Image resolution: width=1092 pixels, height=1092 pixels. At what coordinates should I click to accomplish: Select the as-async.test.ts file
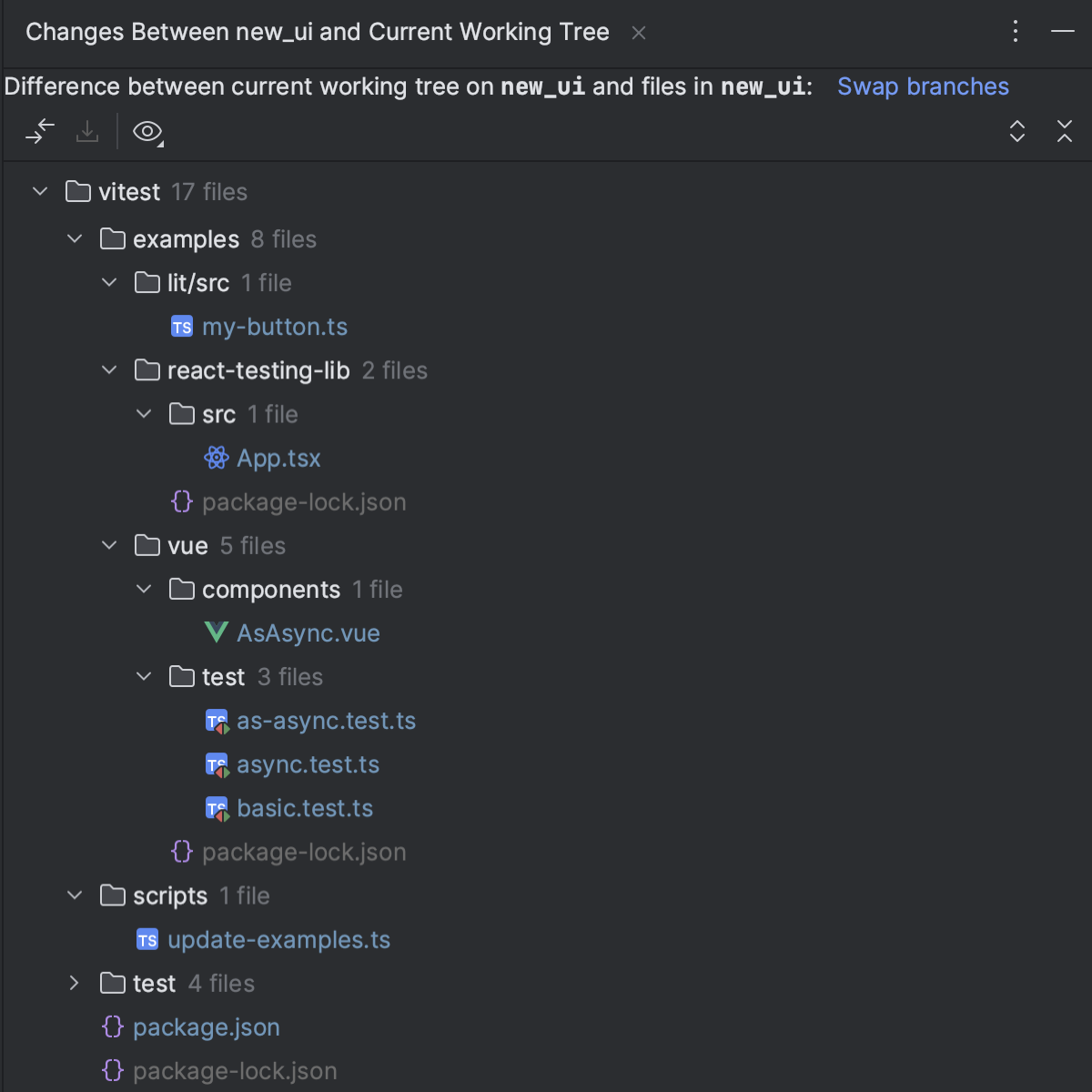(x=326, y=720)
